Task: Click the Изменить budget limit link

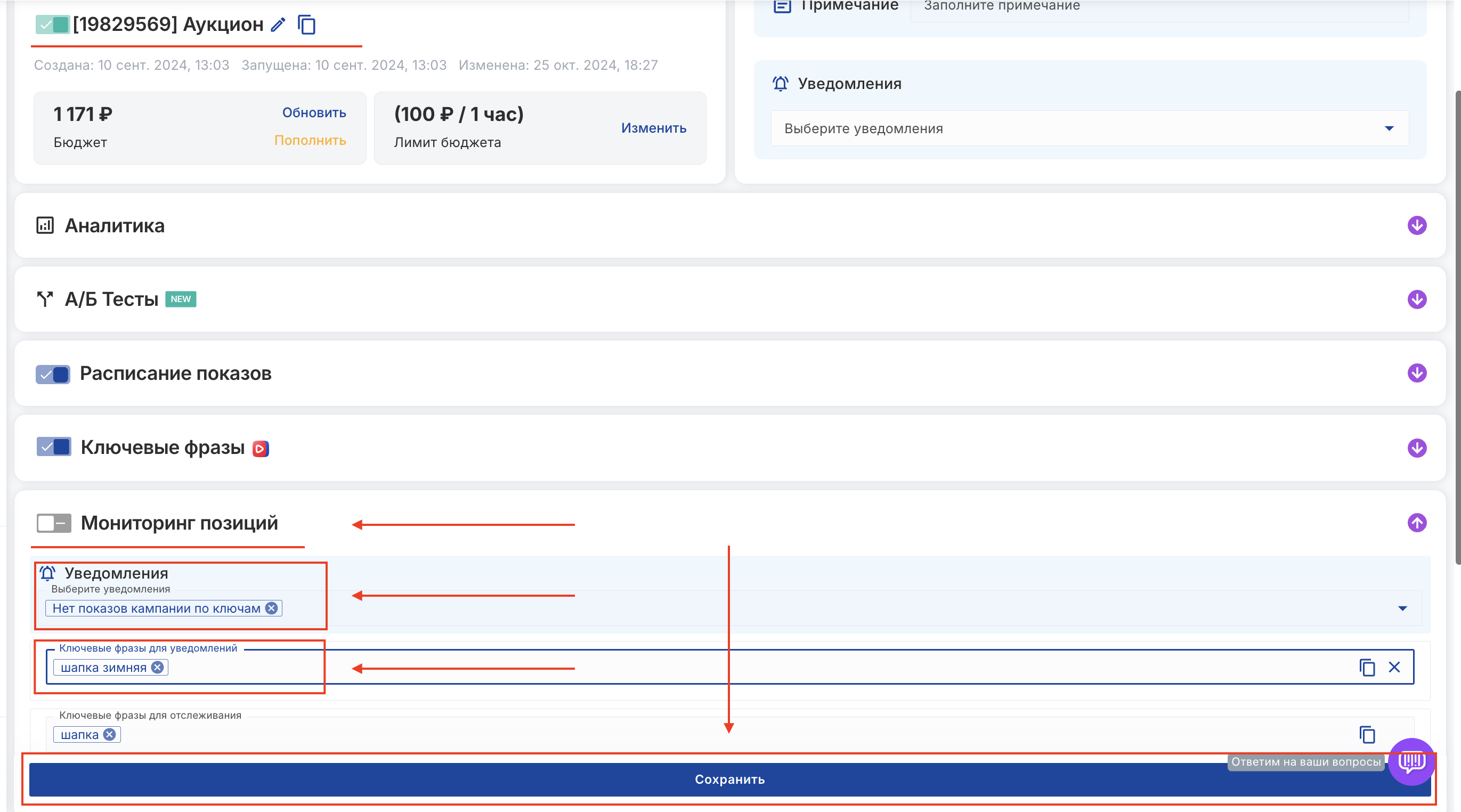Action: [653, 128]
